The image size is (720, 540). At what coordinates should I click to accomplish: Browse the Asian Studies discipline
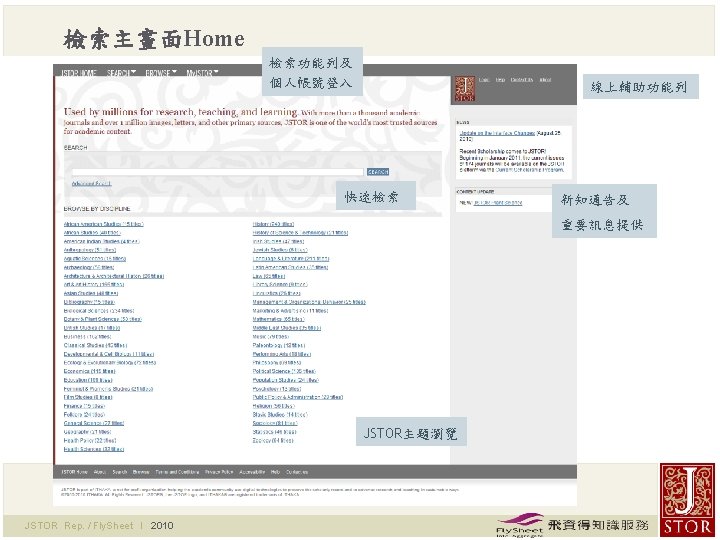tap(91, 293)
